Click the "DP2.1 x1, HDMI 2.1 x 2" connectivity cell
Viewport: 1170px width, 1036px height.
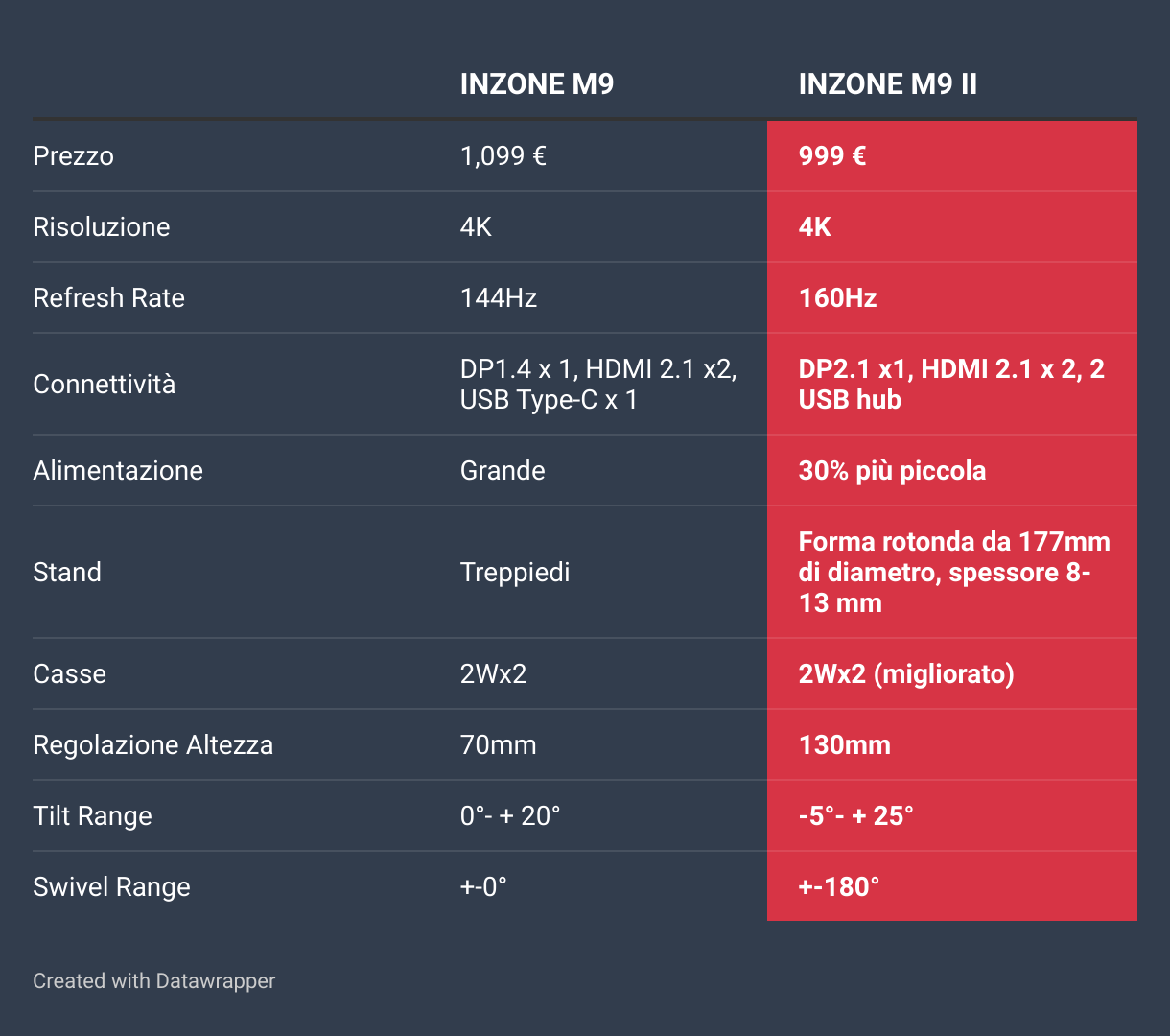(952, 384)
